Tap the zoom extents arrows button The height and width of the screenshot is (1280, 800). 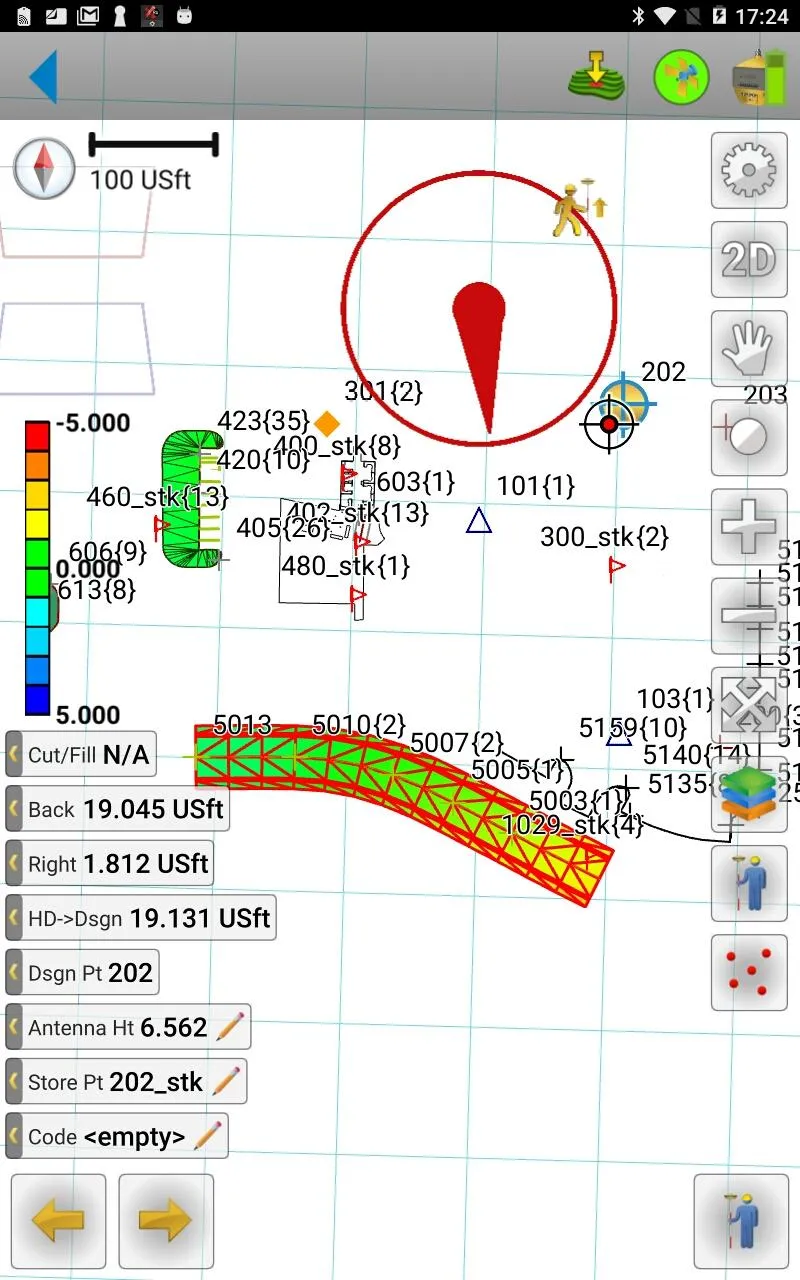click(x=749, y=705)
